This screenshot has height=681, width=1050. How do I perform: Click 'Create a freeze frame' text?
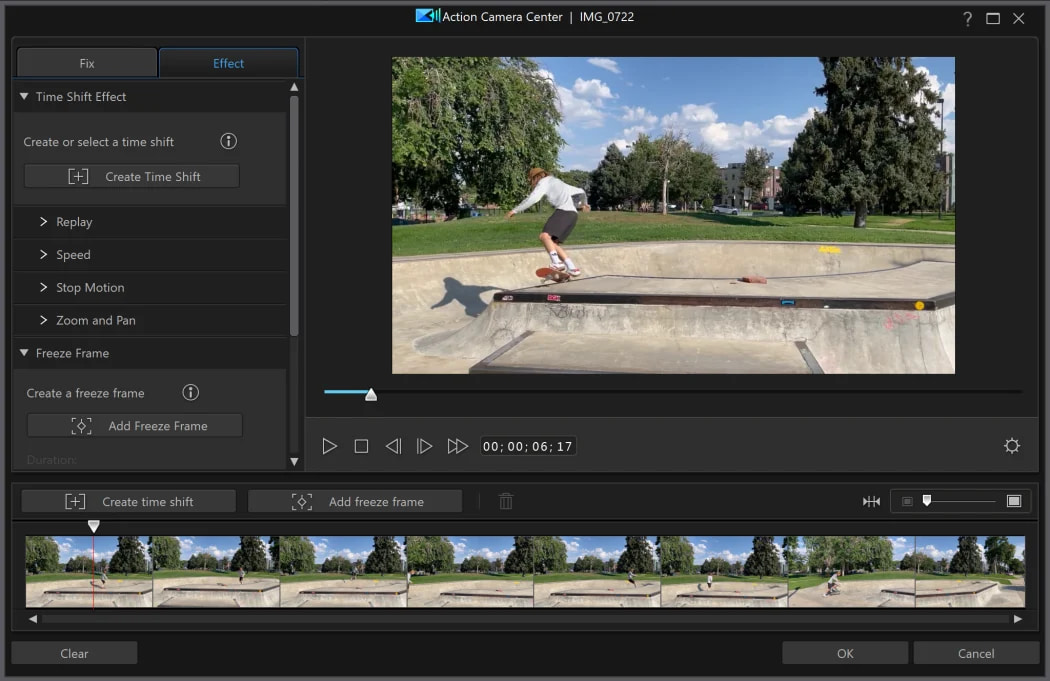coord(86,393)
